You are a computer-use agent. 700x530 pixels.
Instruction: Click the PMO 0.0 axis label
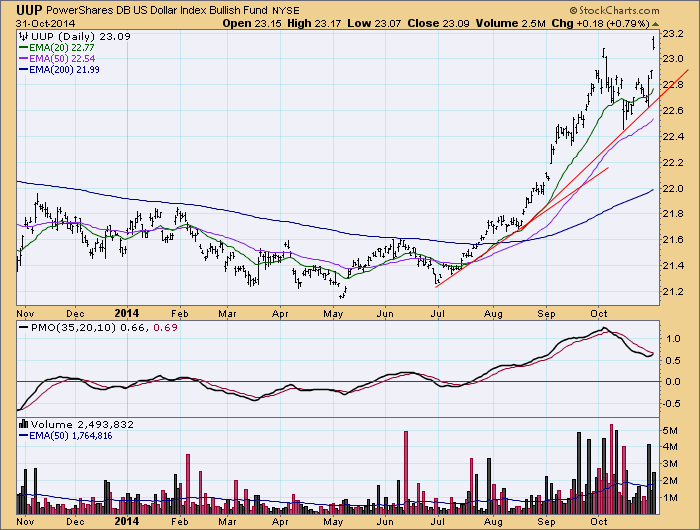coord(671,382)
